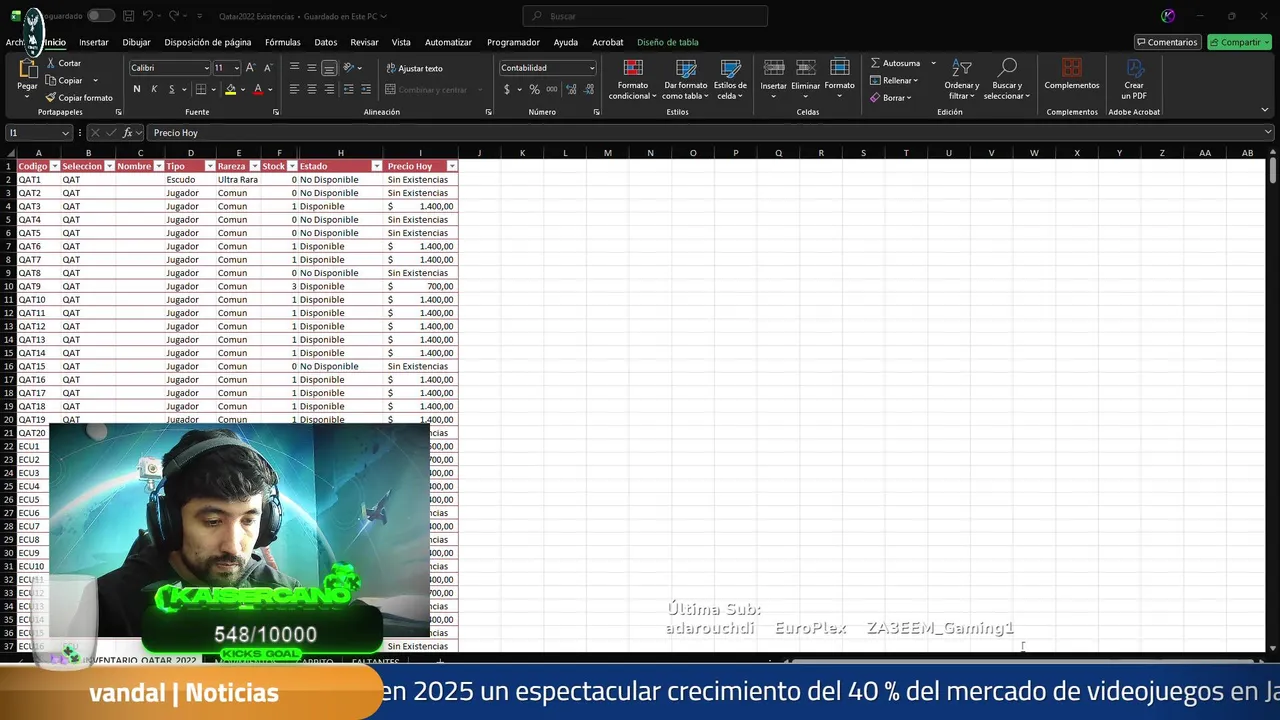Image resolution: width=1280 pixels, height=720 pixels.
Task: Click Autosuma button
Action: coord(894,63)
